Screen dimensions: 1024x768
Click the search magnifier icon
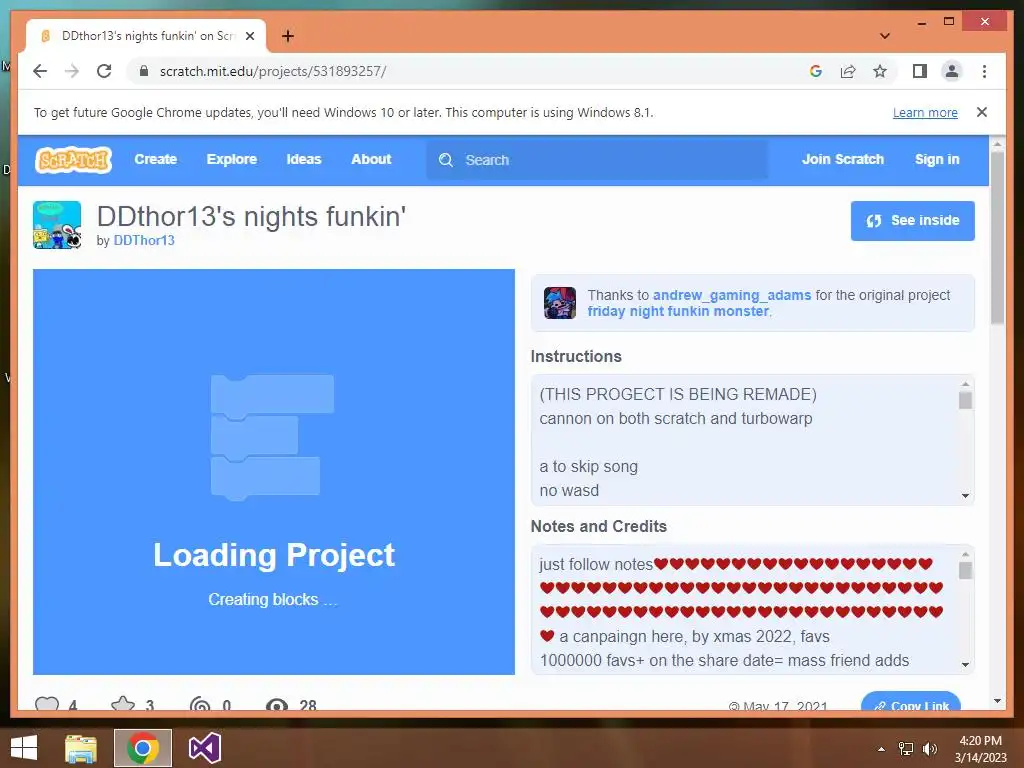(445, 160)
